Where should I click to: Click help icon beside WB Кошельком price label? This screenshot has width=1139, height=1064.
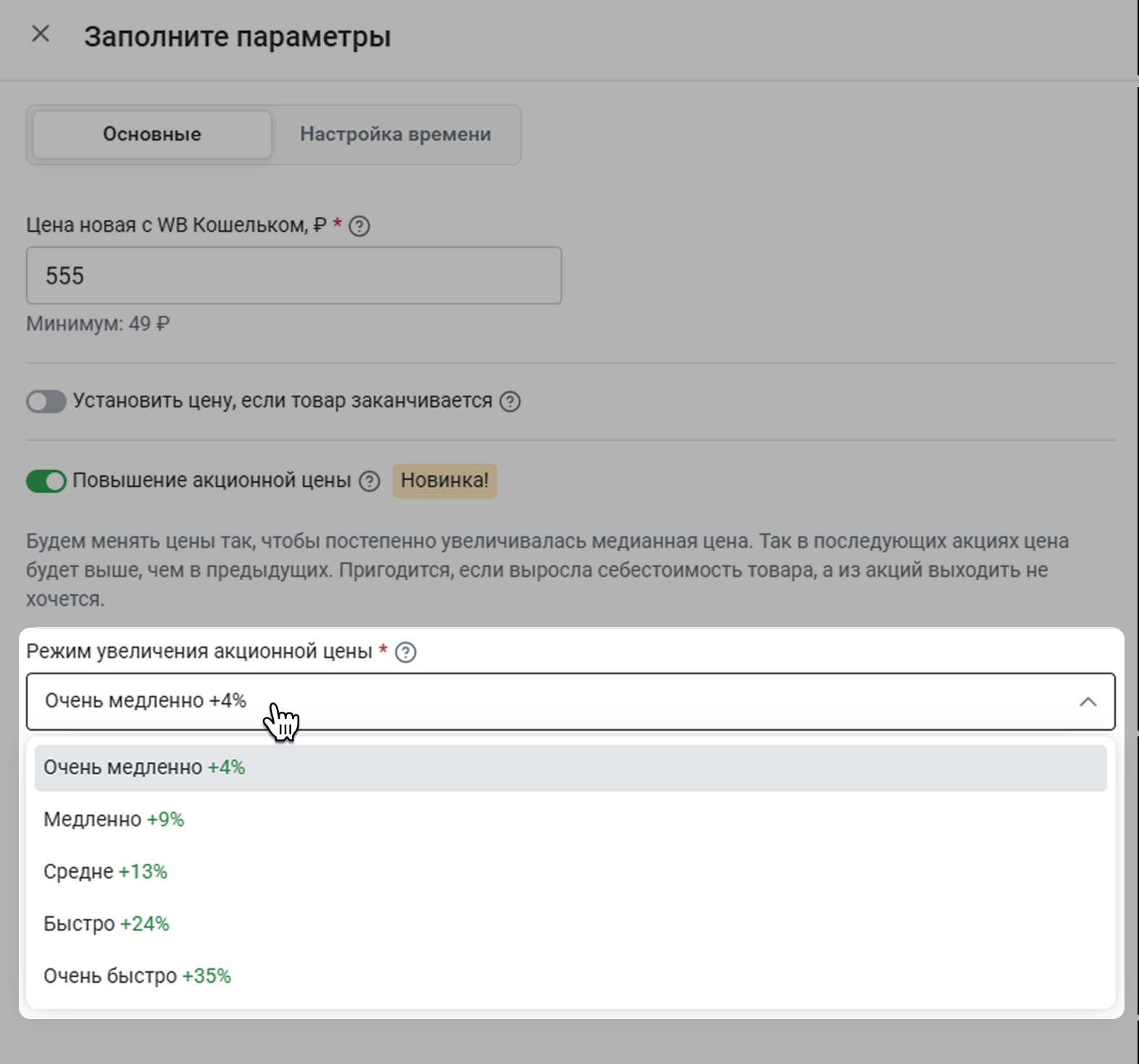[x=359, y=226]
